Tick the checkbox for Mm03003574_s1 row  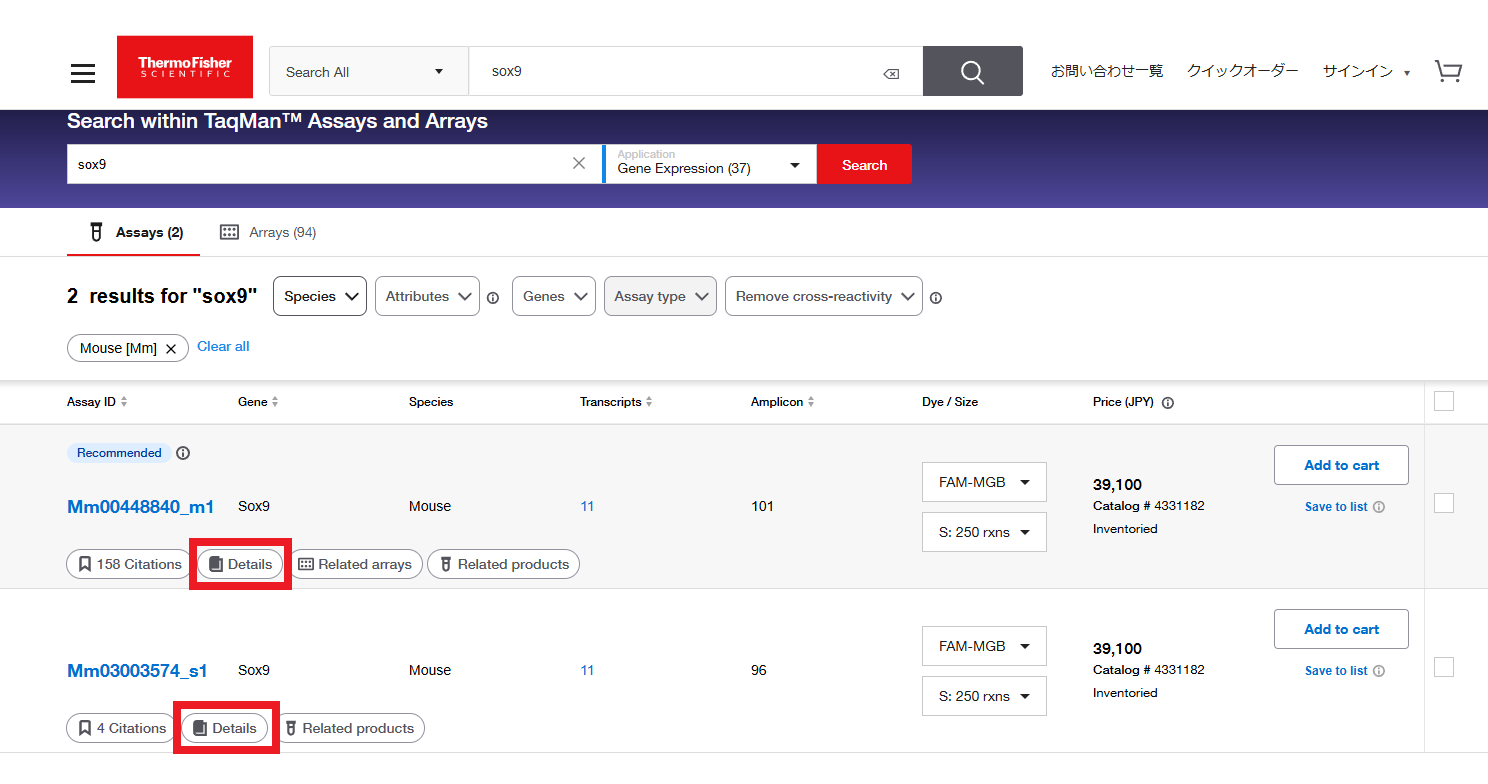(1443, 667)
